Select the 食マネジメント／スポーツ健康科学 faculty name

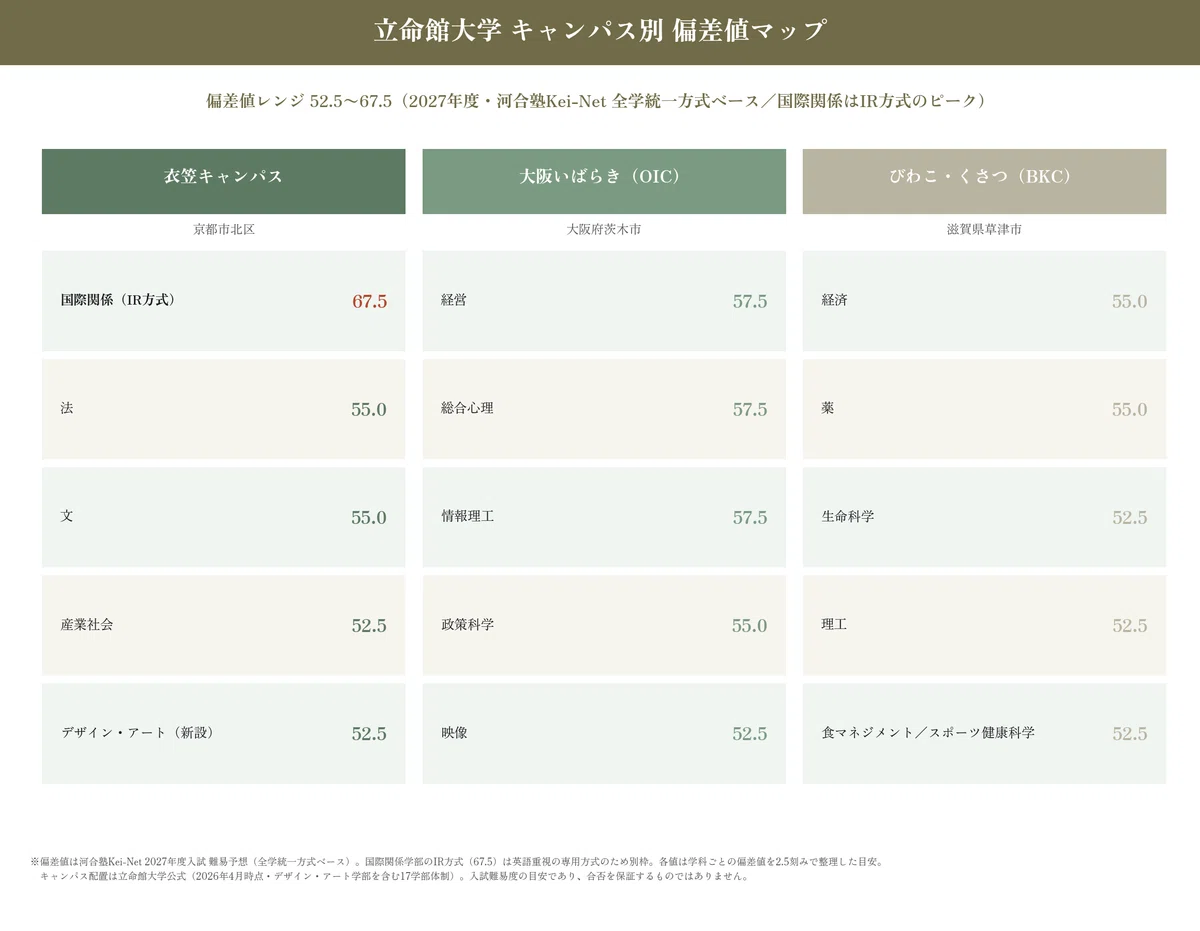[928, 732]
